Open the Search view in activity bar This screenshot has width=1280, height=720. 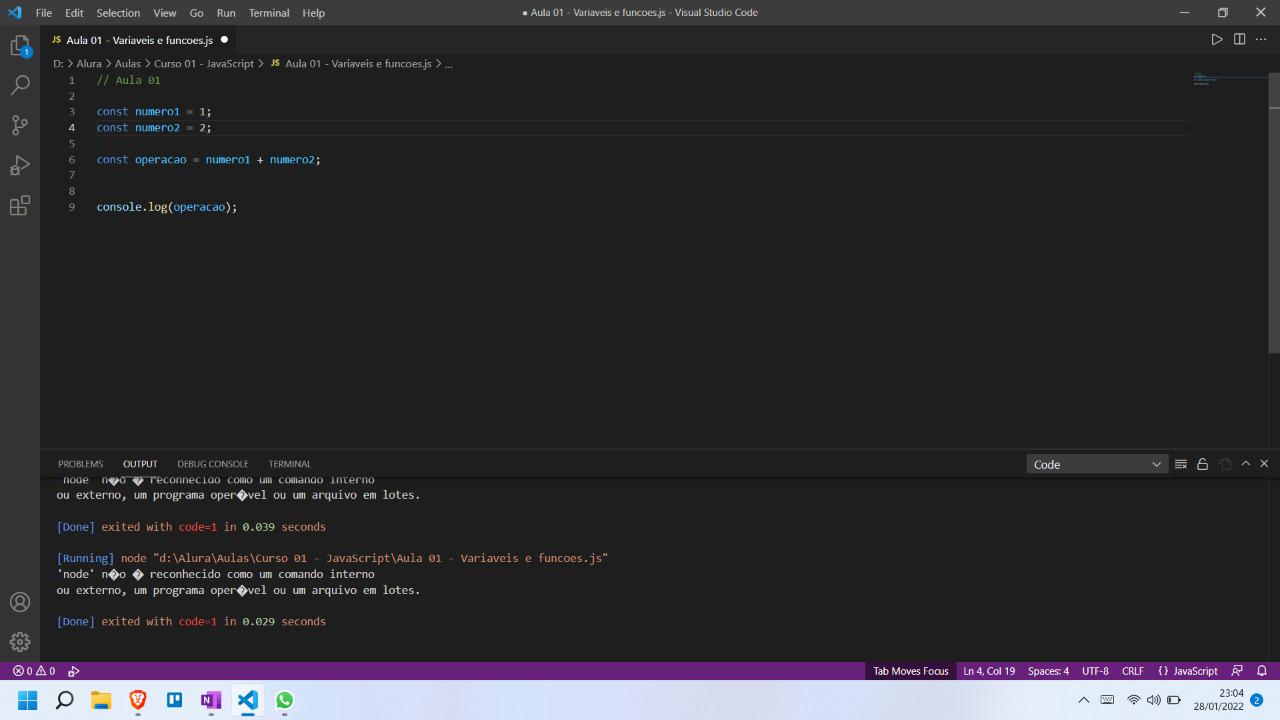point(20,86)
